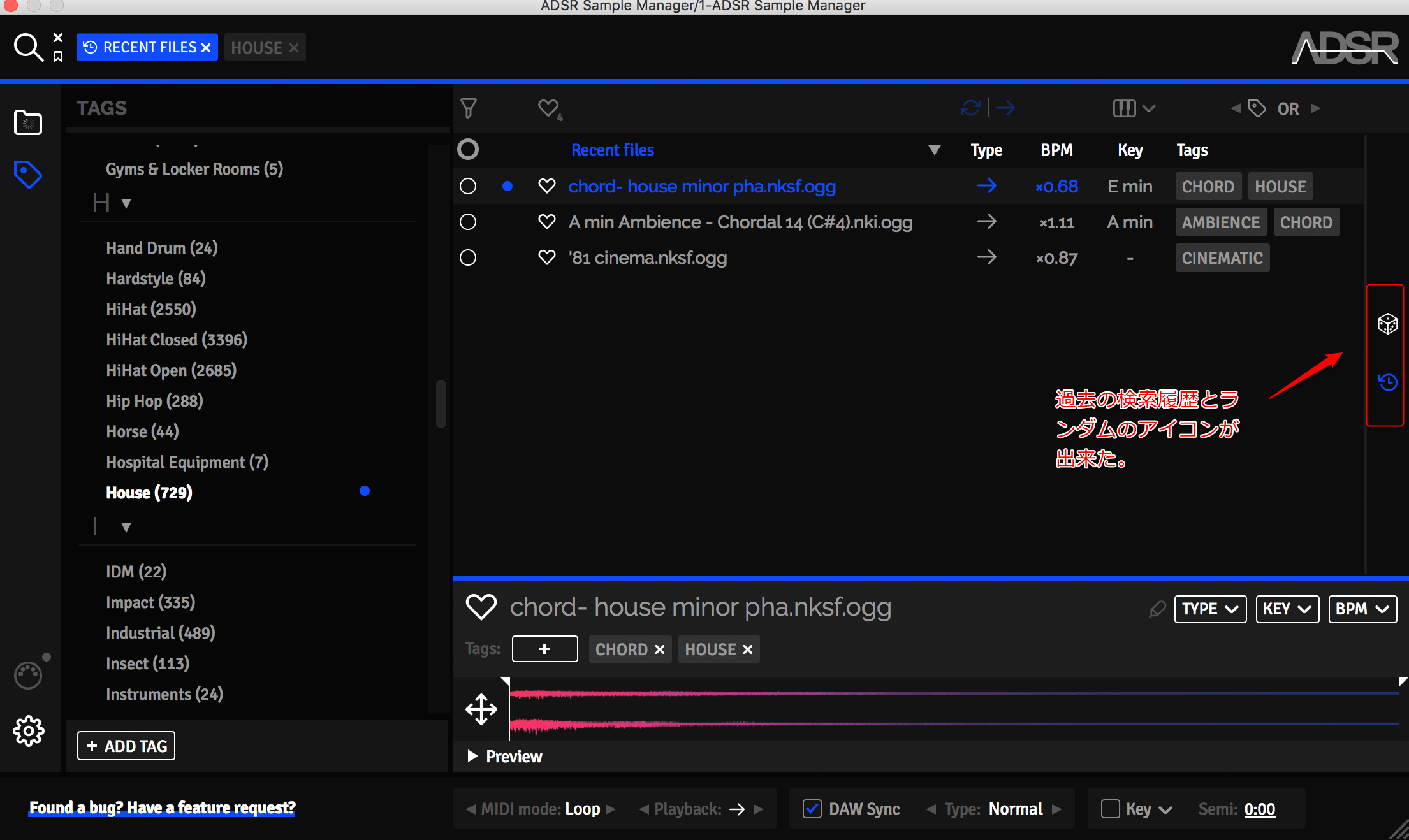The height and width of the screenshot is (840, 1409).
Task: Open the bug and feature request link
Action: (162, 808)
